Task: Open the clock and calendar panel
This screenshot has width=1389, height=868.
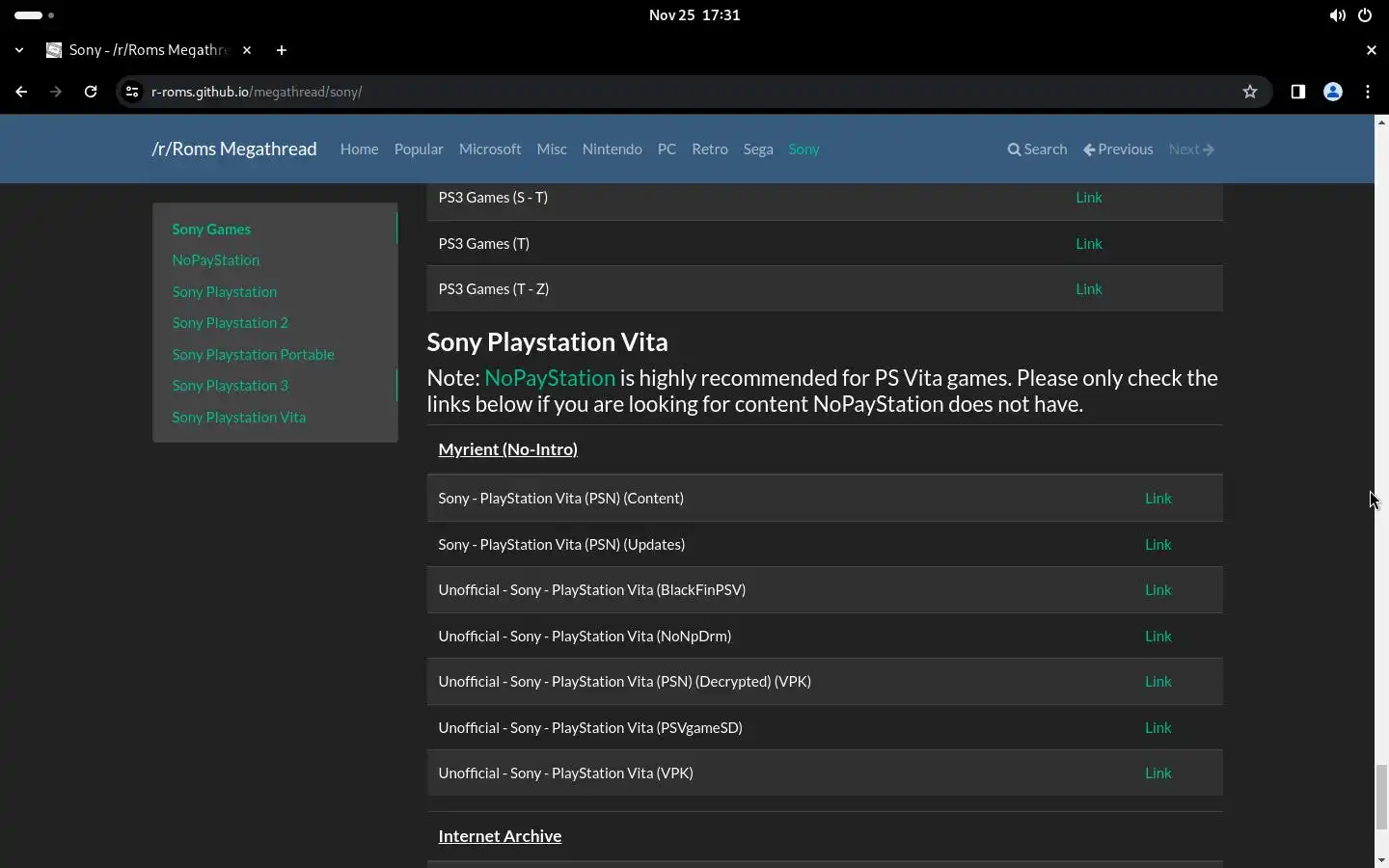Action: [x=694, y=15]
